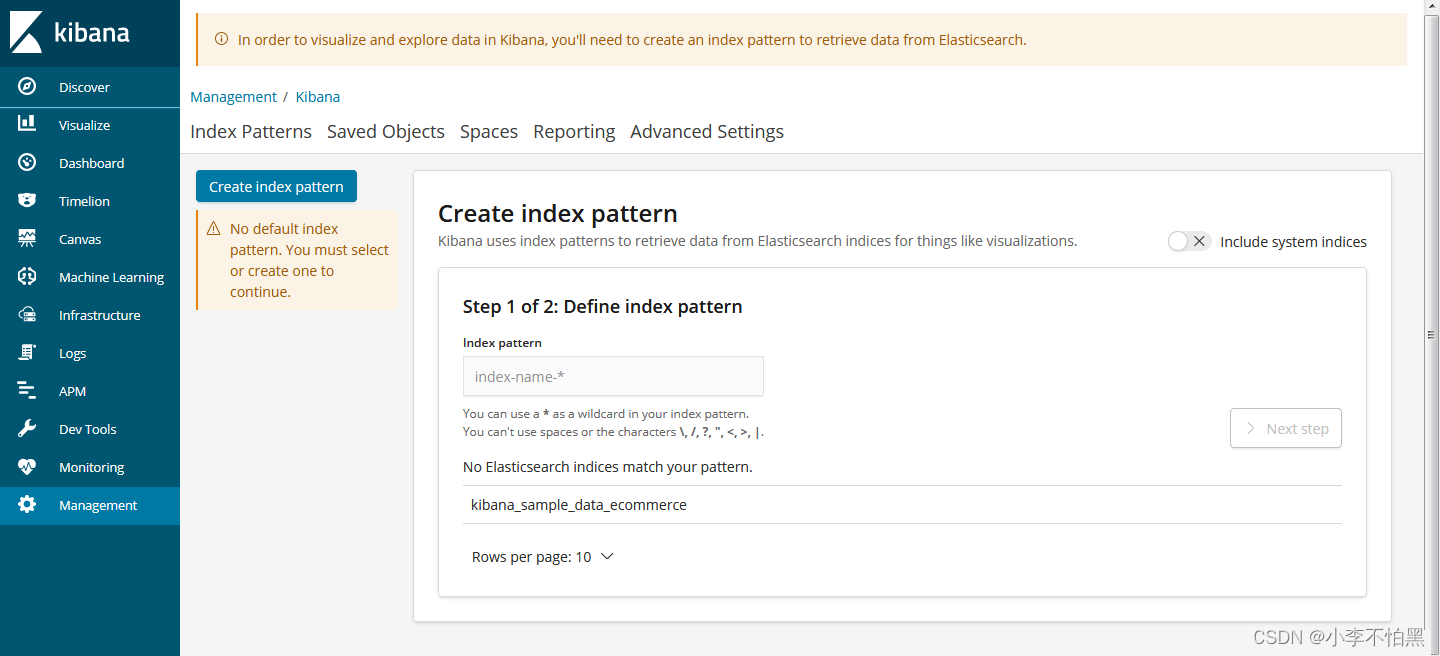Viewport: 1440px width, 656px height.
Task: Switch to Saved Objects tab
Action: [386, 131]
